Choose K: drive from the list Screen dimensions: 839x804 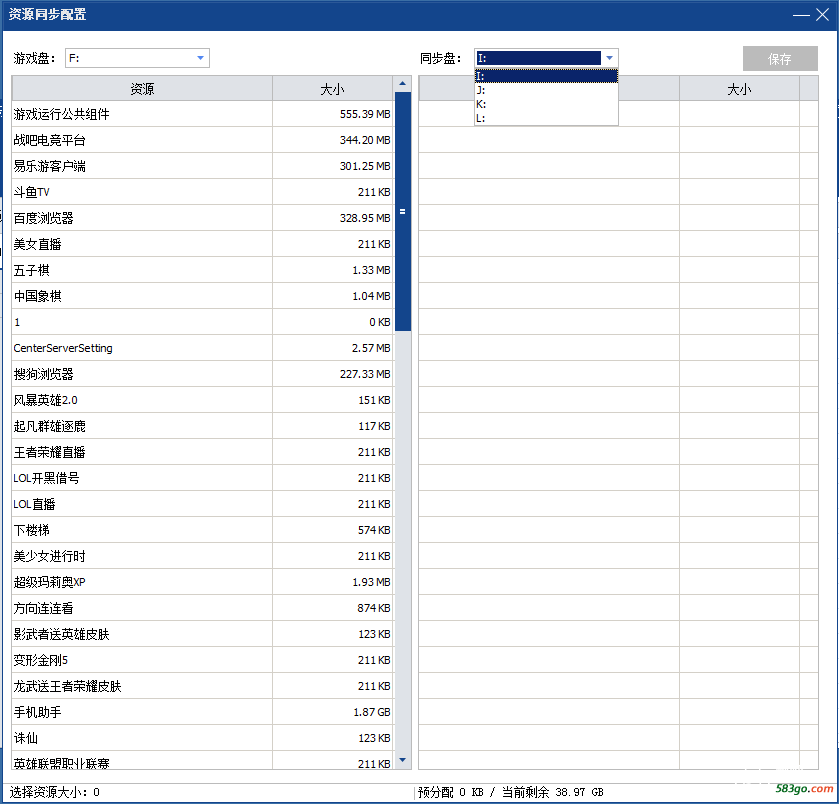coord(546,104)
